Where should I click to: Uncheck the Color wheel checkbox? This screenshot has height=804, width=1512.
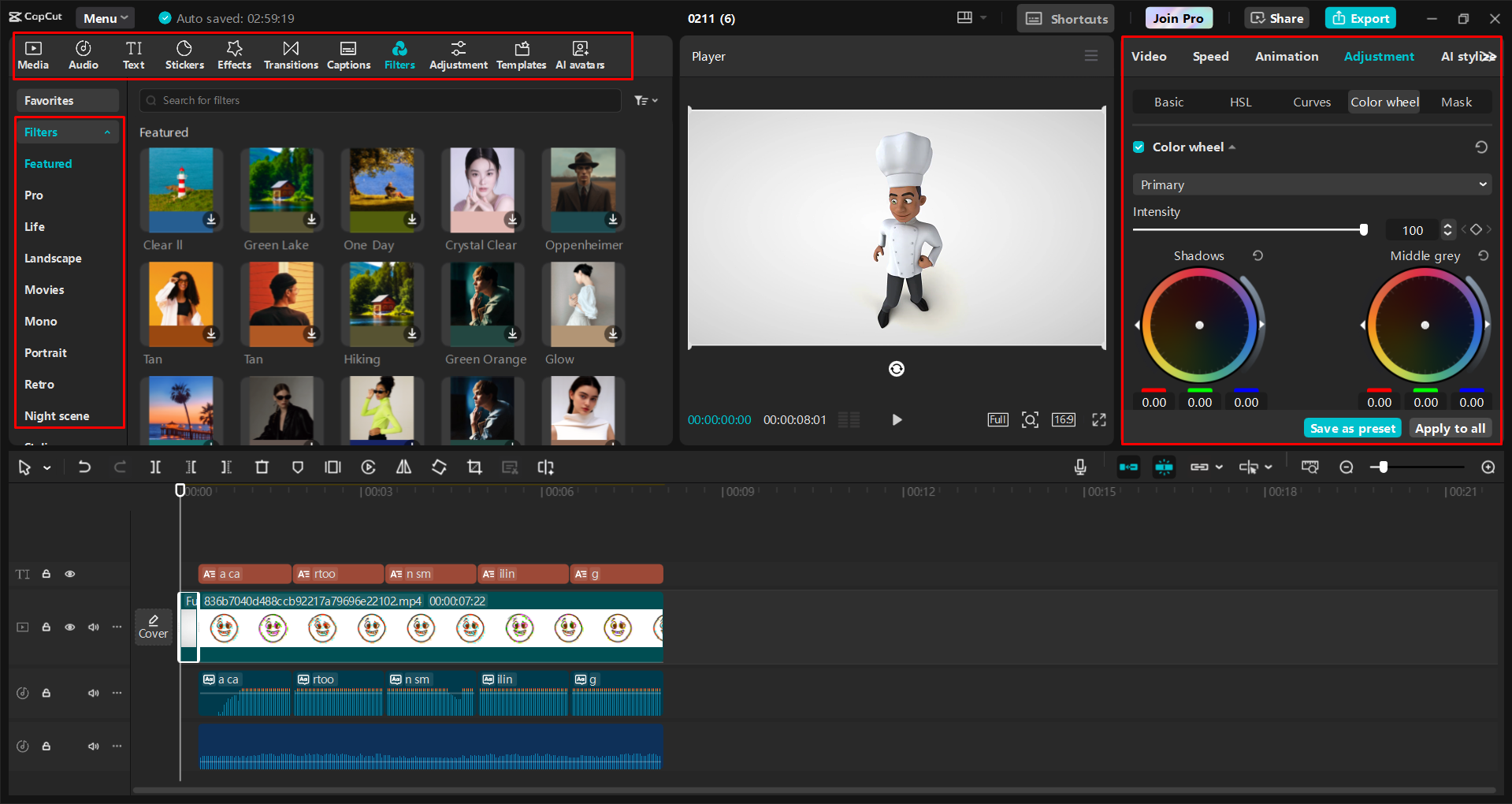click(1139, 147)
